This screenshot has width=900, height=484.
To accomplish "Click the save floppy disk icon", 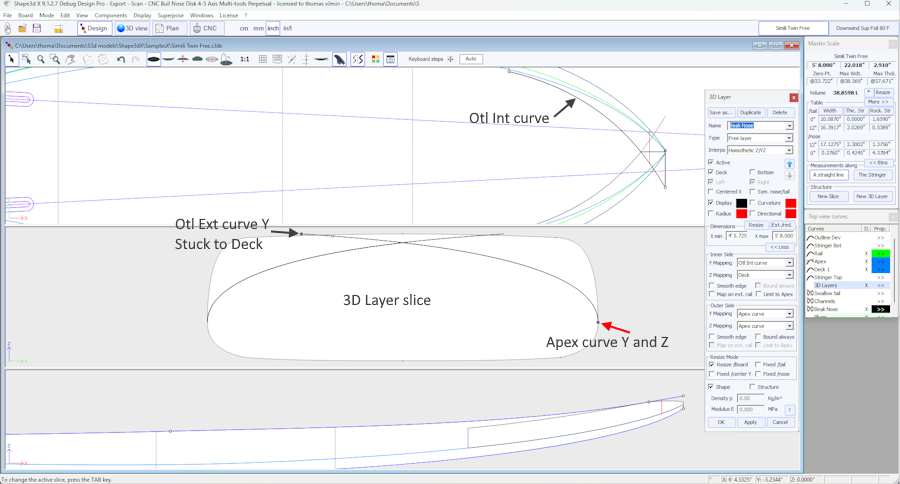I will click(x=37, y=29).
